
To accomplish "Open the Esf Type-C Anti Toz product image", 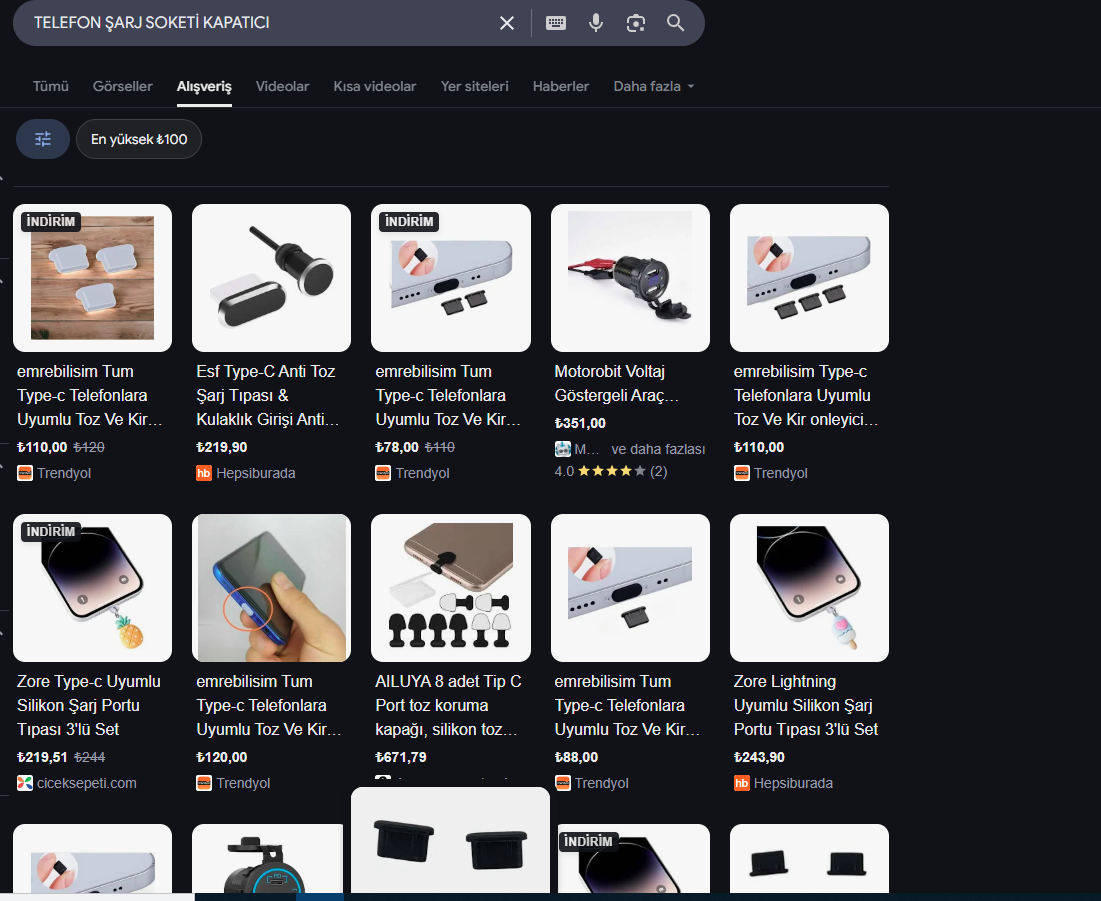I will tap(272, 278).
